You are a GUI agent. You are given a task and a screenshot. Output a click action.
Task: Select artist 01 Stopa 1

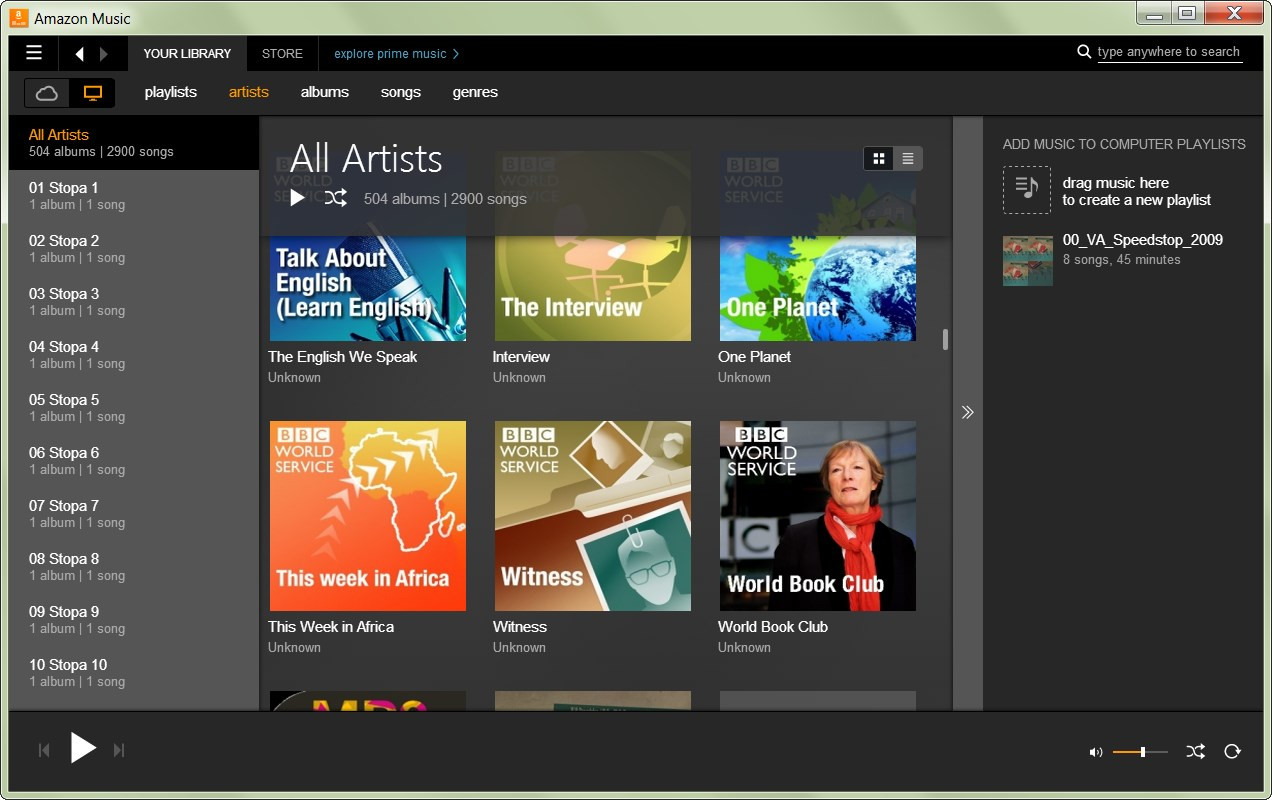click(134, 196)
